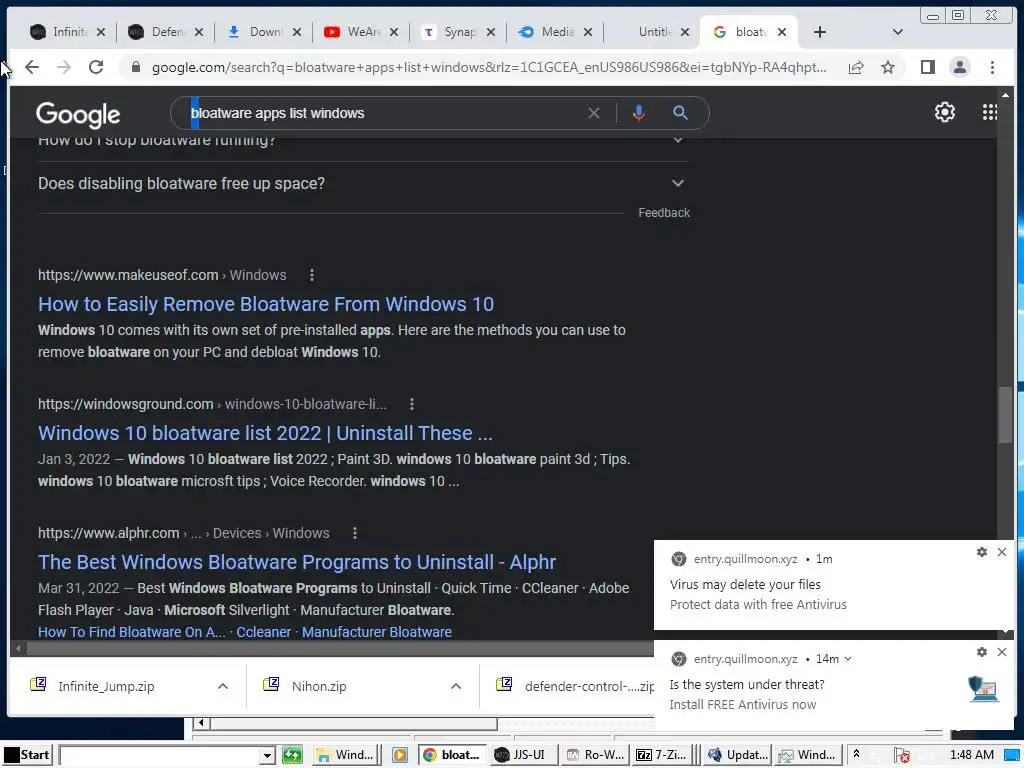
Task: Click the page vertical scrollbar thumb
Action: 1005,415
